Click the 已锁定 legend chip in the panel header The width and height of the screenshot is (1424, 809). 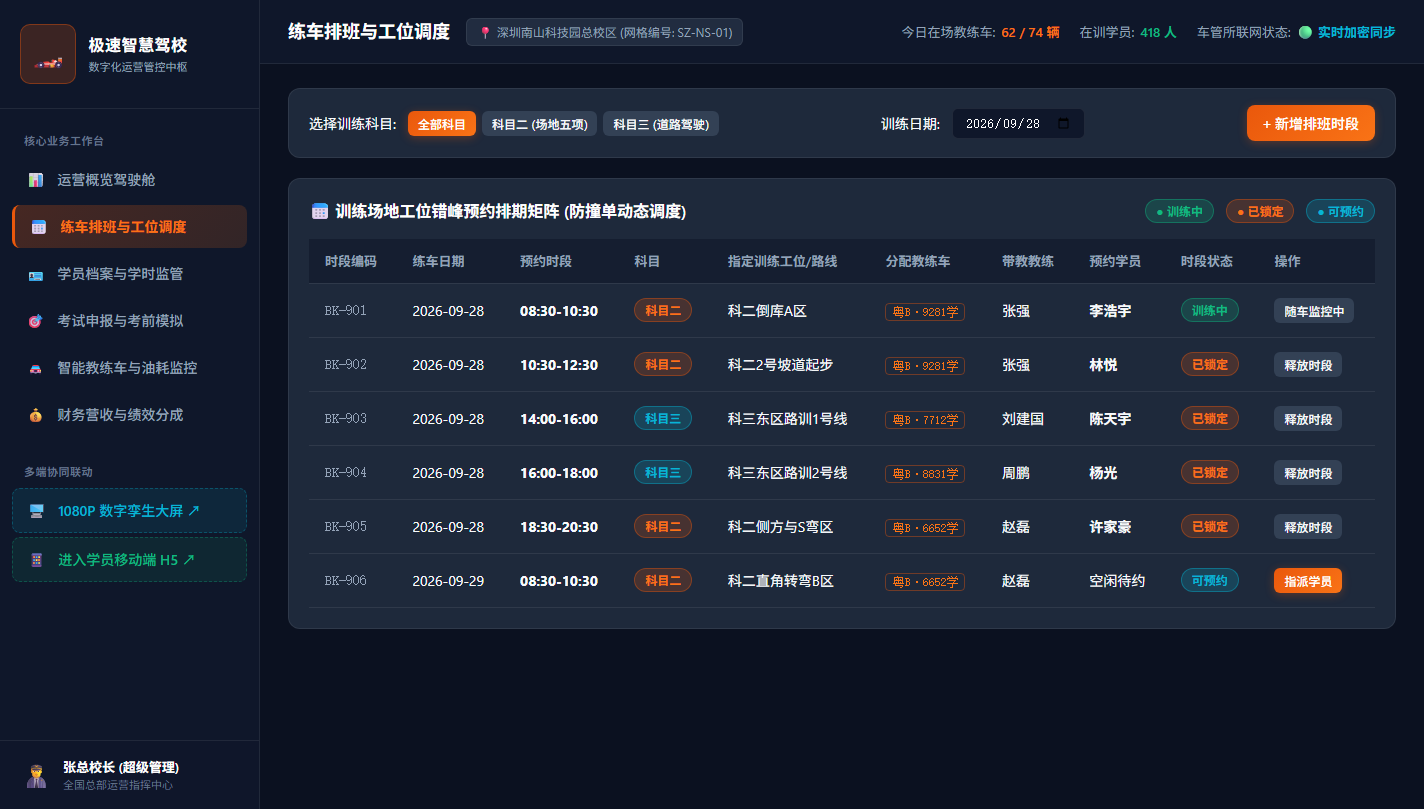click(x=1260, y=211)
